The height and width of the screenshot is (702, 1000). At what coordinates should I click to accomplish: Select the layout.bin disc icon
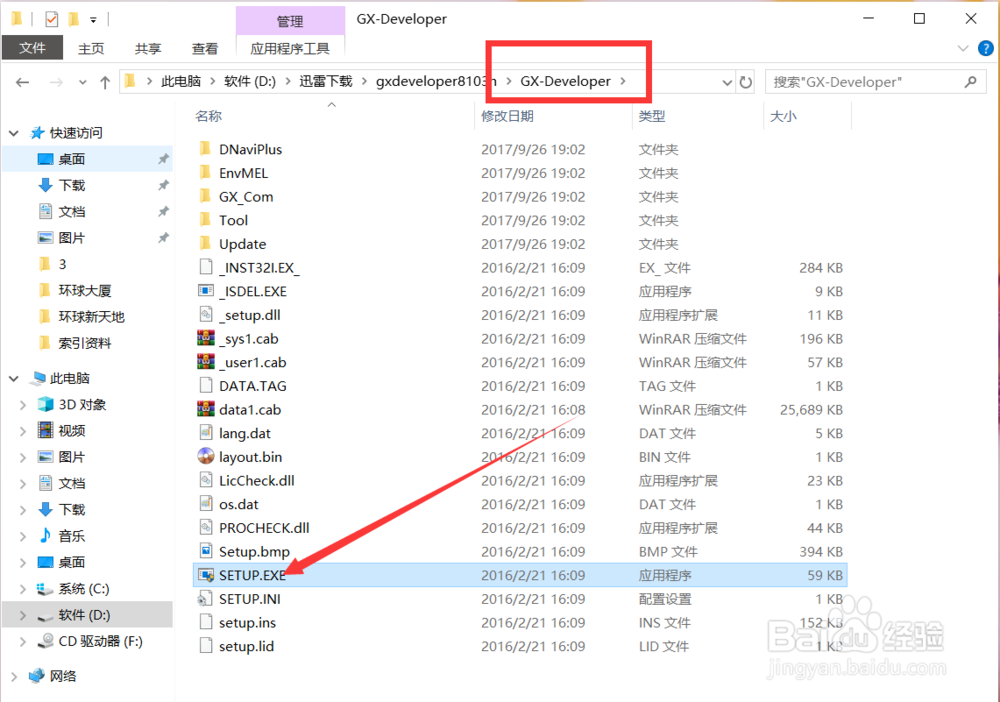click(x=206, y=456)
